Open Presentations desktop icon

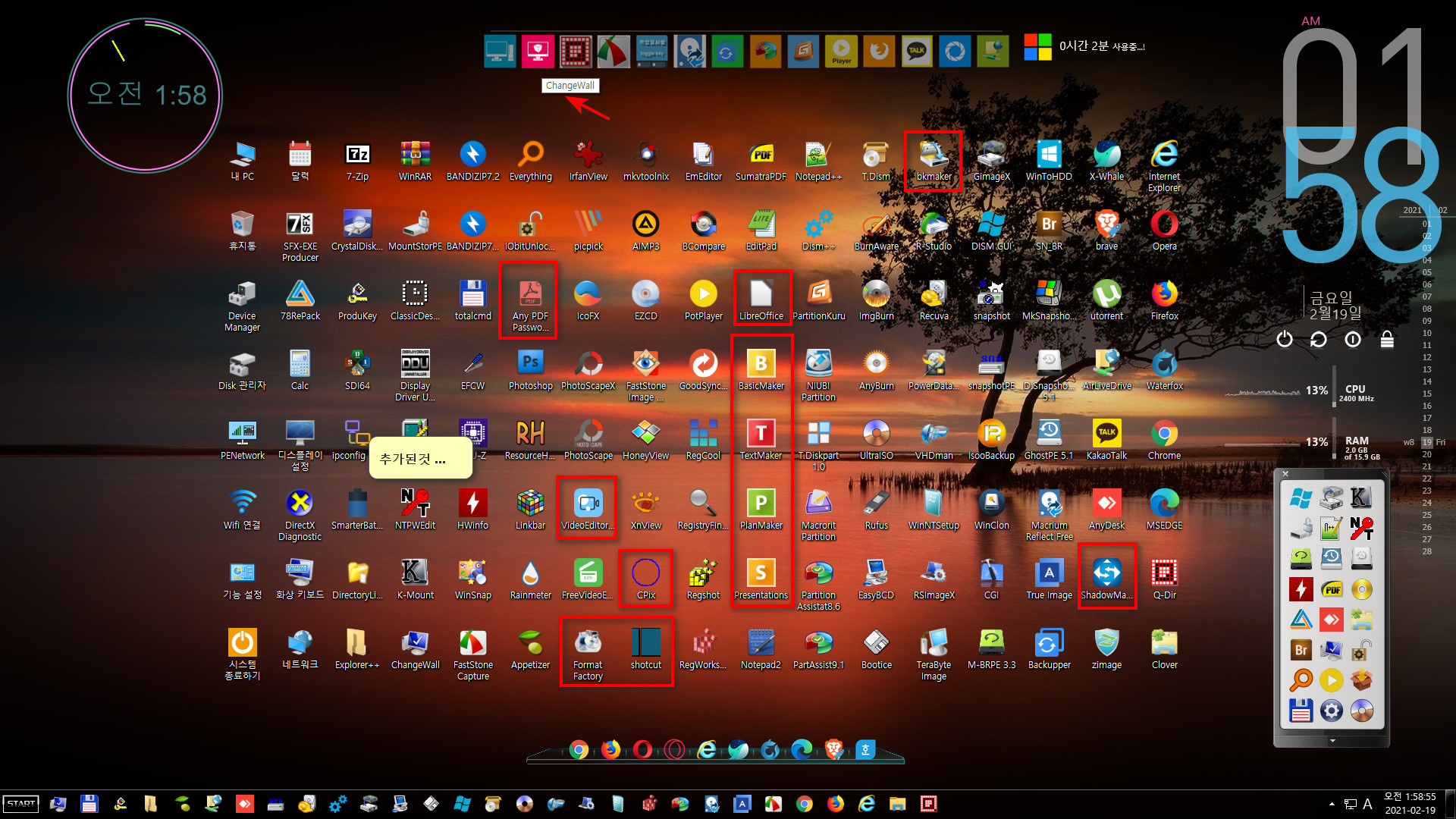[761, 579]
